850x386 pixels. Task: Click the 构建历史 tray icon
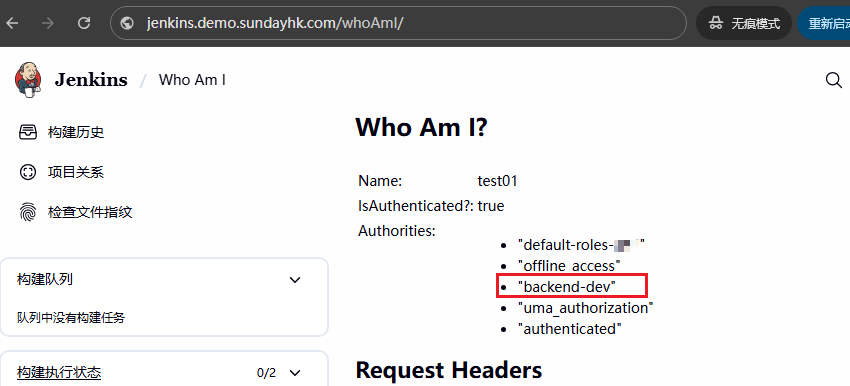click(28, 132)
